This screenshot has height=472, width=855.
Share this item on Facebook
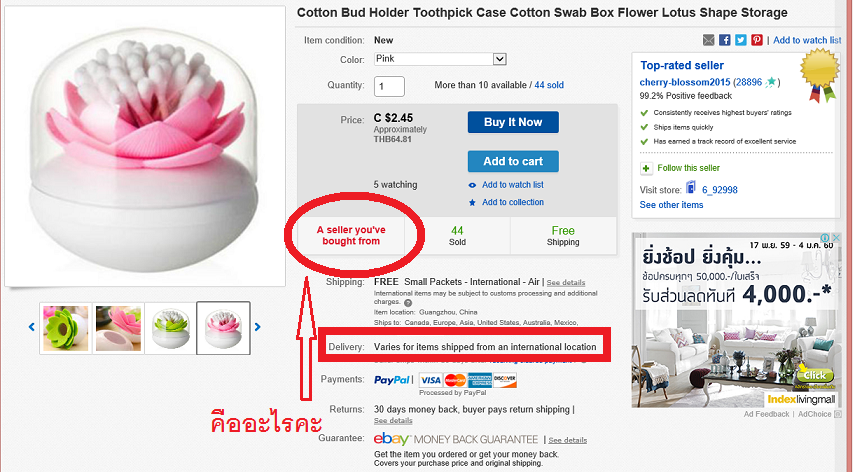click(725, 40)
